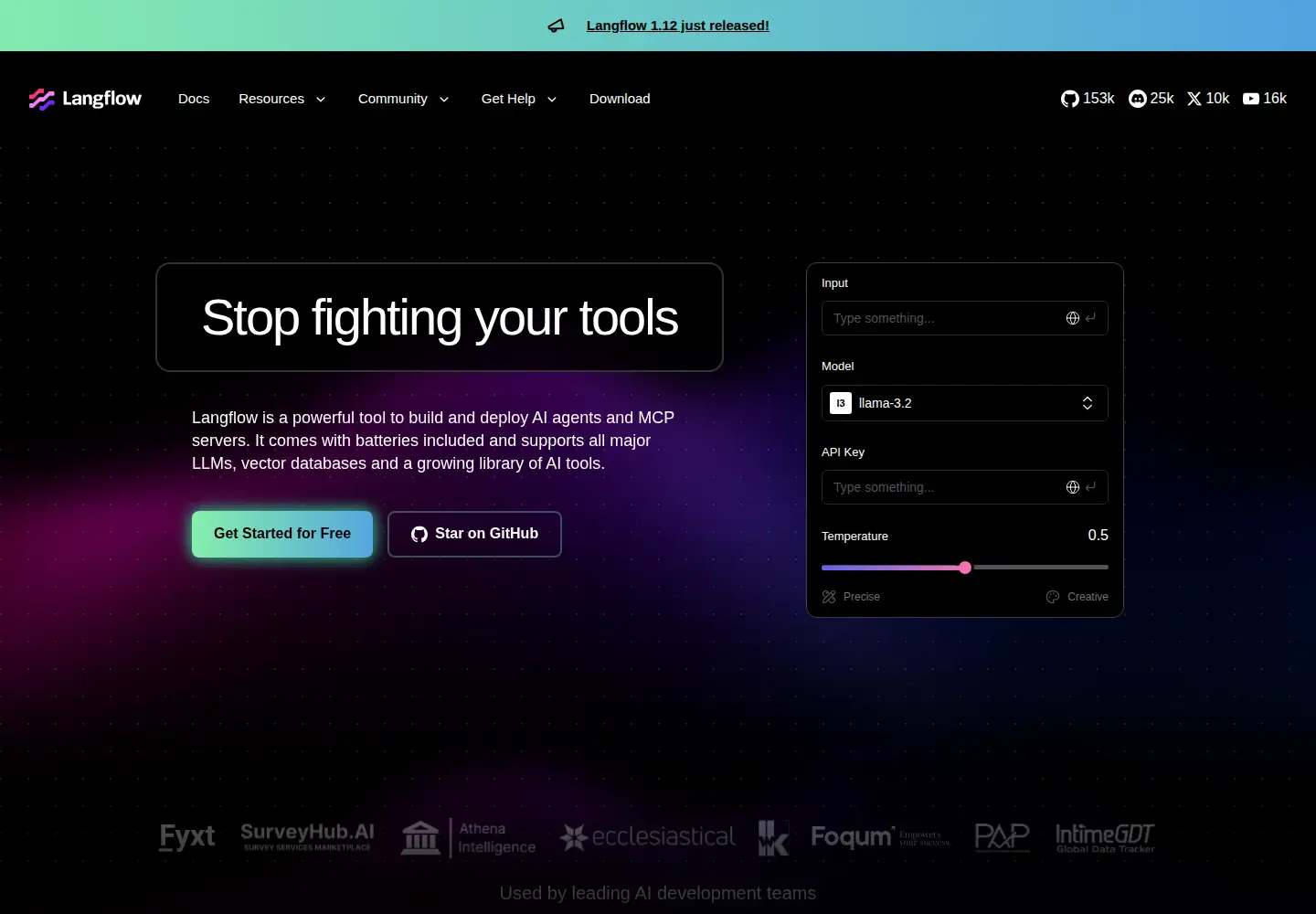Click the Fyxt company logo

[187, 837]
